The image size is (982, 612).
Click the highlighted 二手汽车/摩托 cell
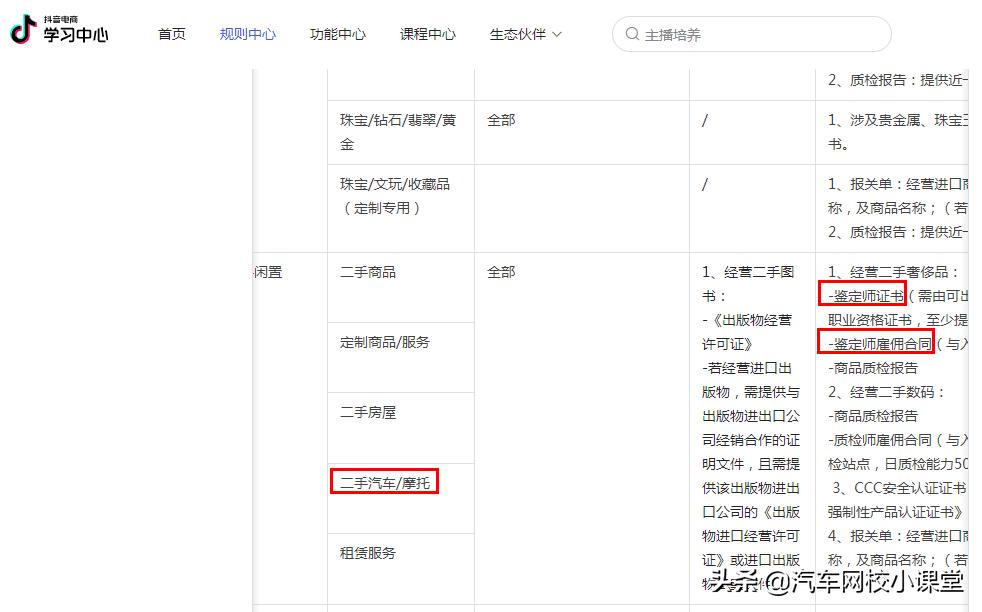(385, 481)
